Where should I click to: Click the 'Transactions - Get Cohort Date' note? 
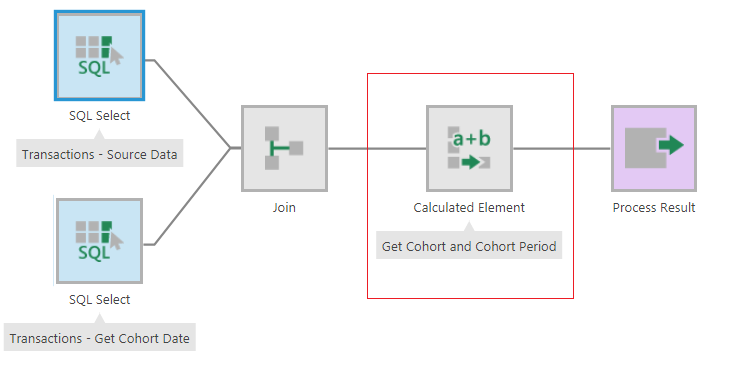pos(100,337)
